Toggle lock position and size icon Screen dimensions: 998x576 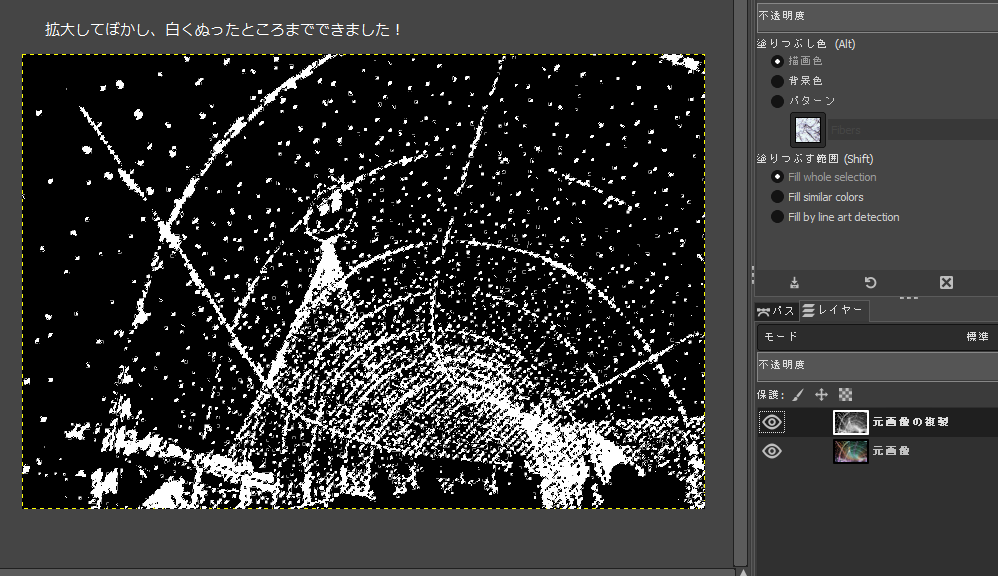(x=822, y=395)
